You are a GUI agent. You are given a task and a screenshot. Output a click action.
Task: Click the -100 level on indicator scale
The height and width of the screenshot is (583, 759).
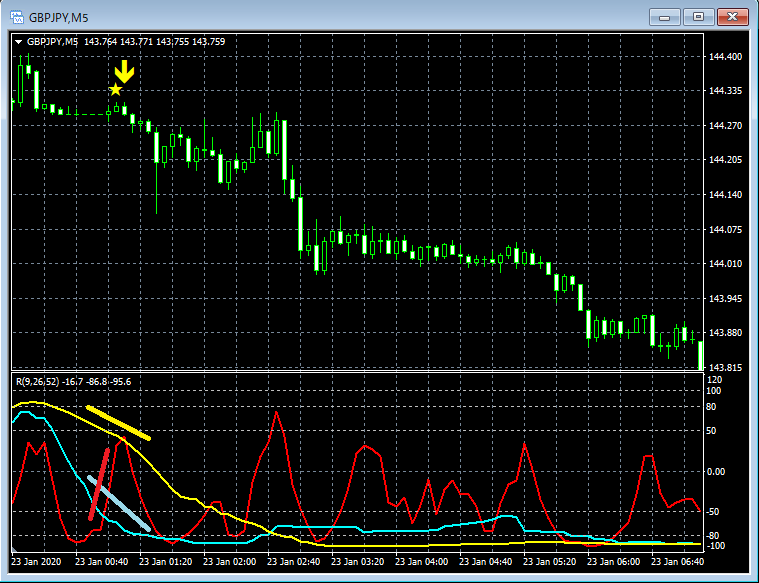coord(715,545)
